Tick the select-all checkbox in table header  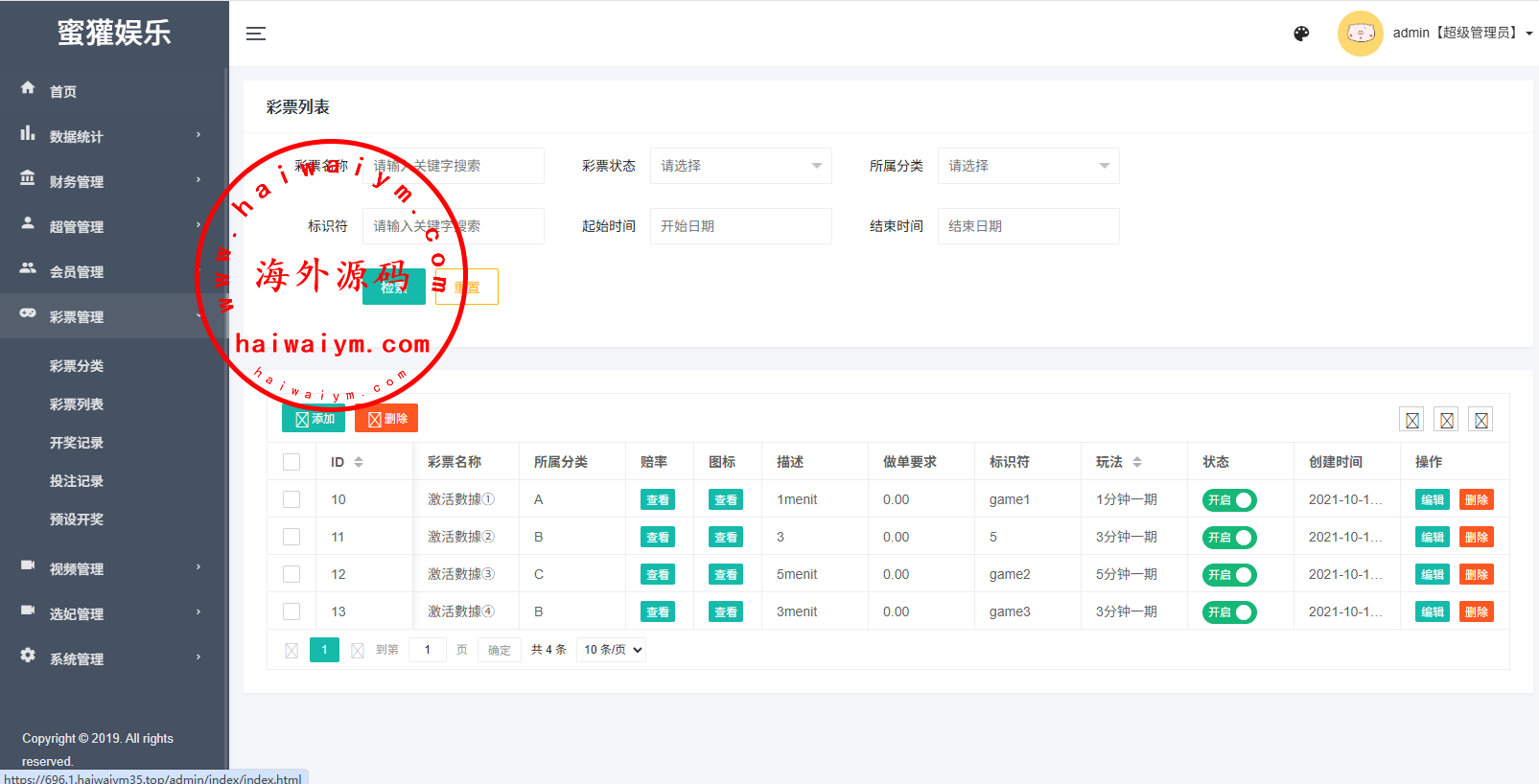291,462
